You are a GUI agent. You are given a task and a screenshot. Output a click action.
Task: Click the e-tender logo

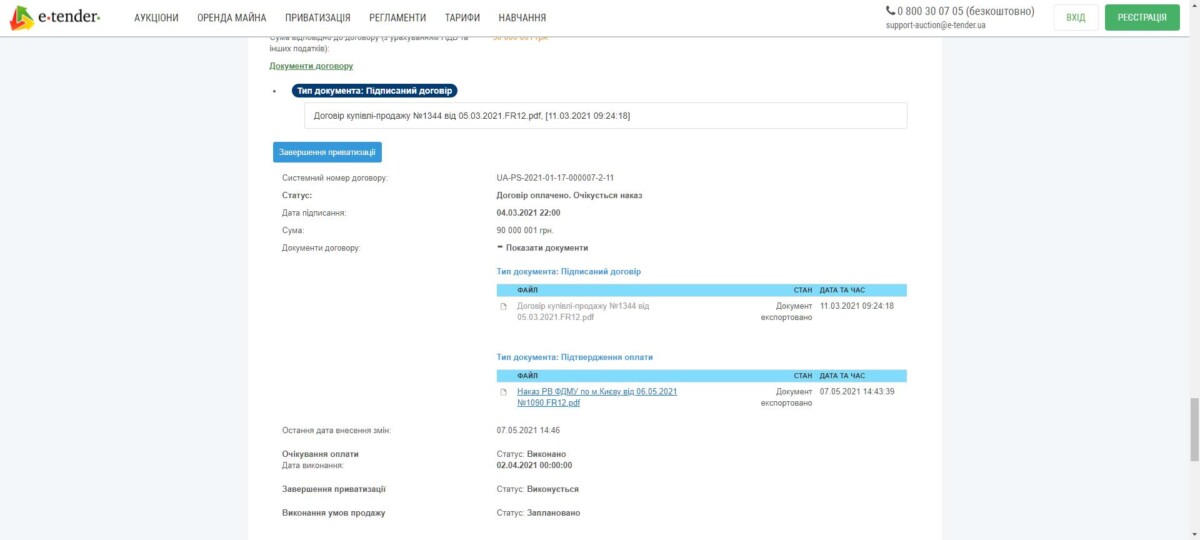point(55,18)
